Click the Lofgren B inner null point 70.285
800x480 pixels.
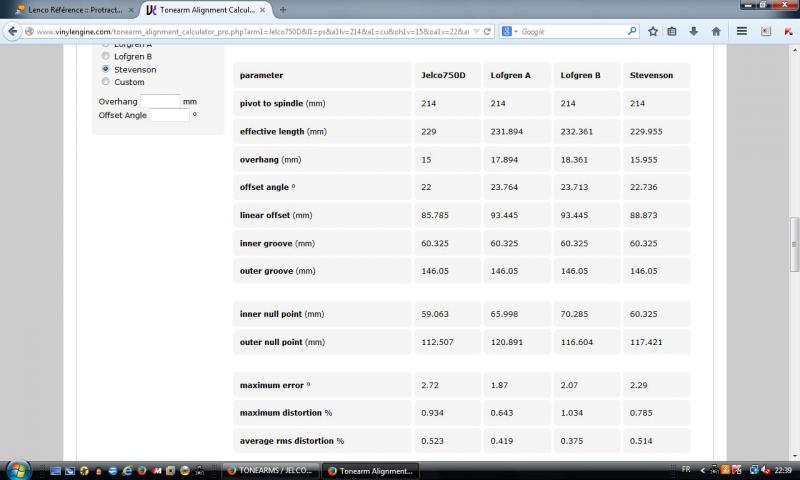pyautogui.click(x=574, y=314)
